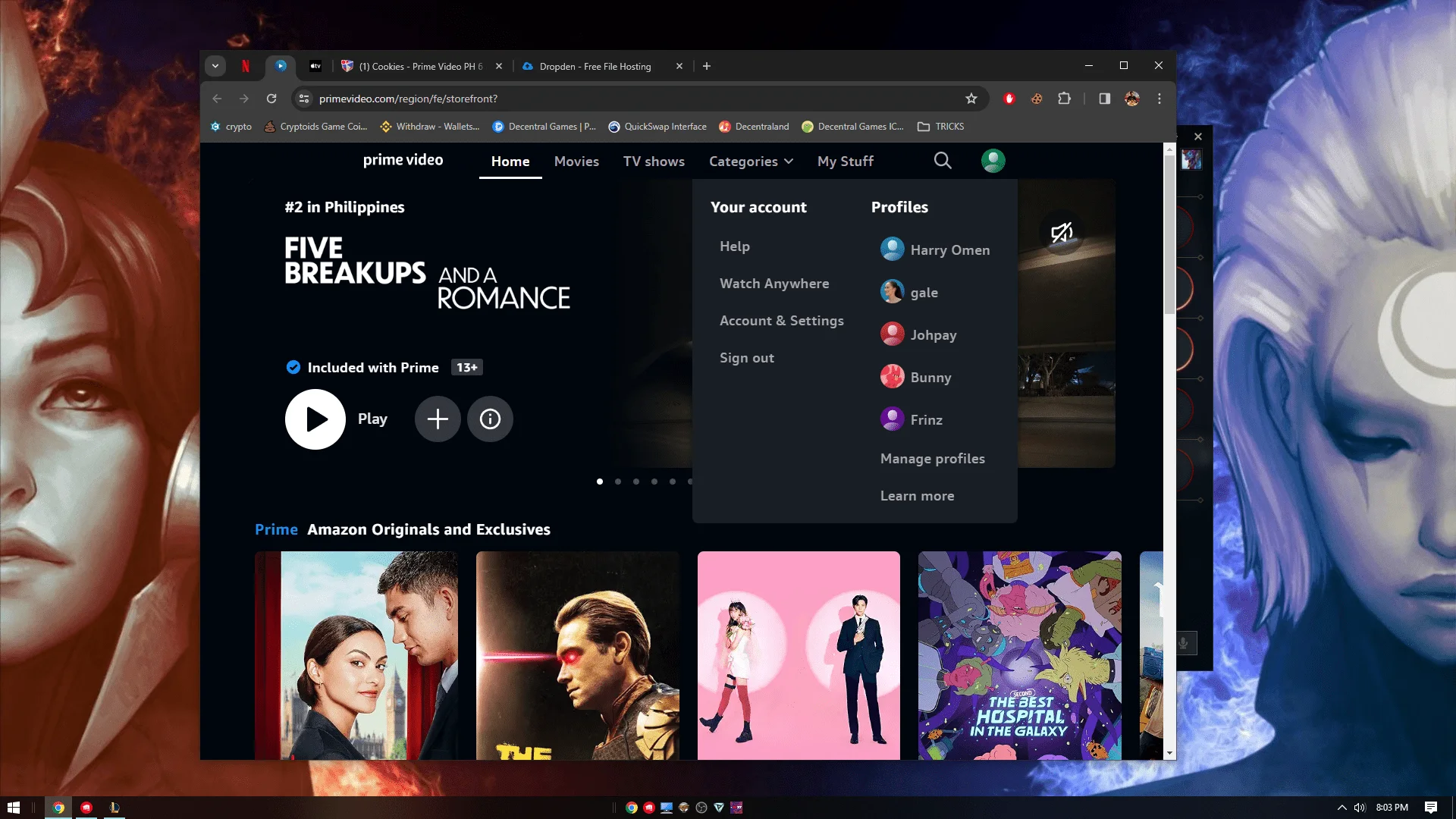Go to the TV shows tab
1456x819 pixels.
(654, 162)
